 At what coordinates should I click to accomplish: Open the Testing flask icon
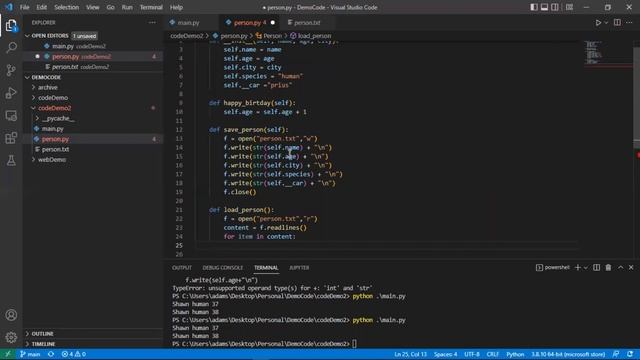pos(11,160)
